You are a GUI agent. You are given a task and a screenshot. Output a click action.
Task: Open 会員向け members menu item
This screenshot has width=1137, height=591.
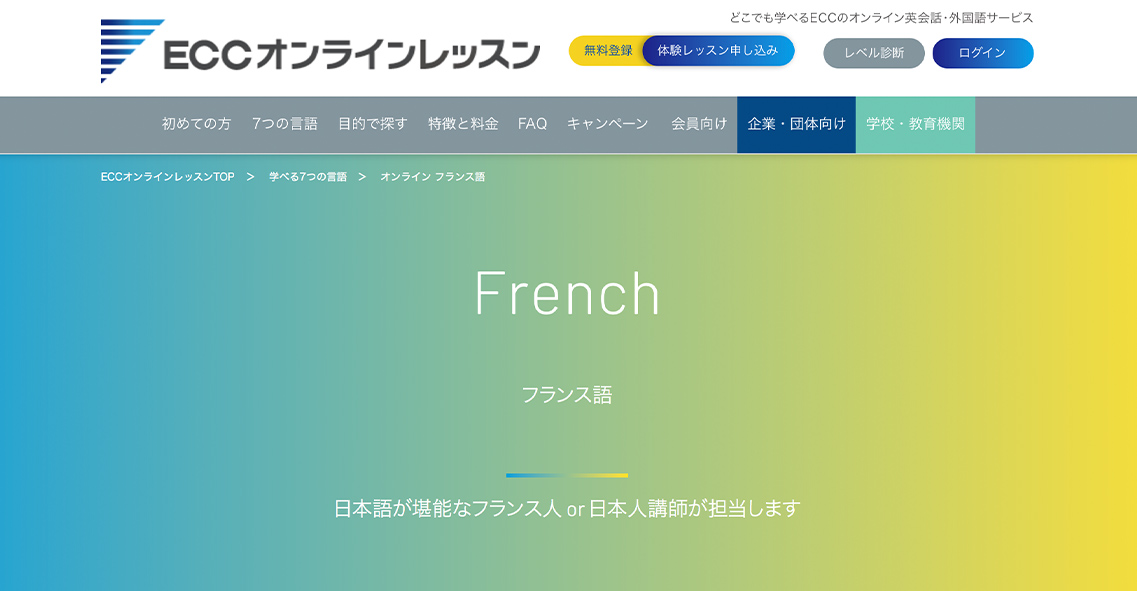[x=699, y=124]
